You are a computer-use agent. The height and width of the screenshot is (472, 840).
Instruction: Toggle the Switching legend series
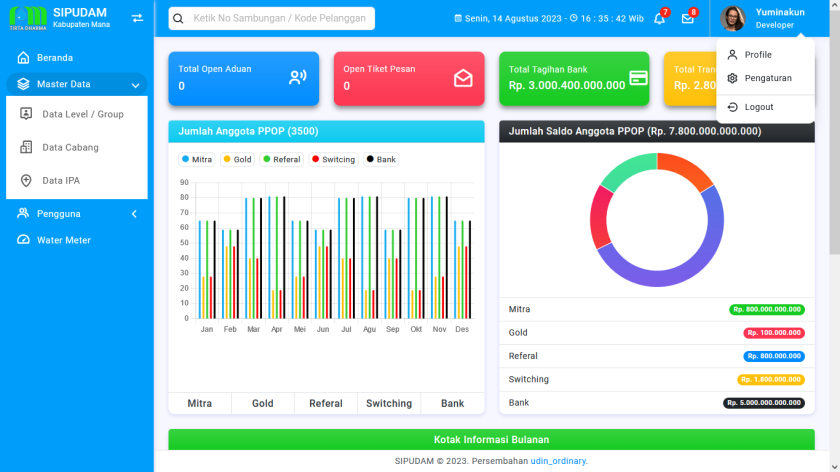point(333,159)
